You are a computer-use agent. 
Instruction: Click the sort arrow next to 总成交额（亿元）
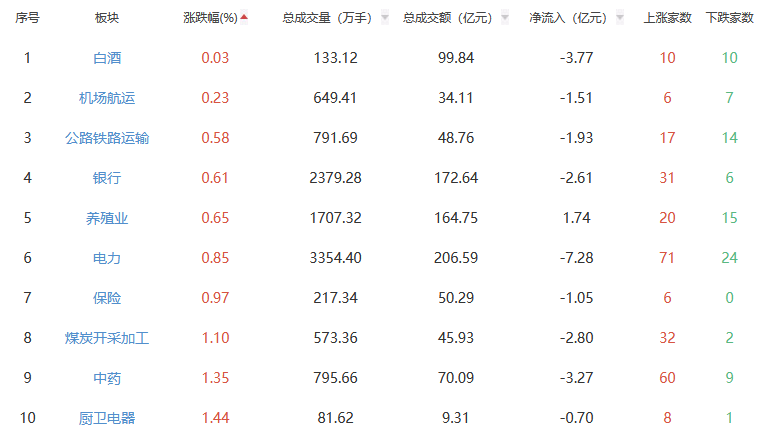(506, 18)
